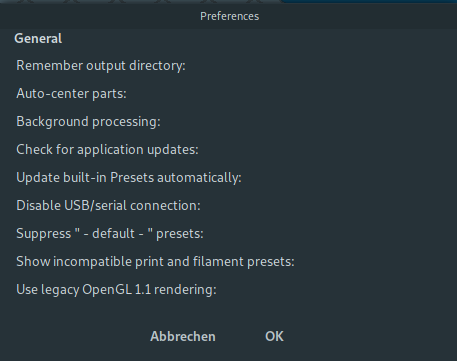Click Check for application updates label
Screen dimensions: 457x361
click(x=107, y=150)
